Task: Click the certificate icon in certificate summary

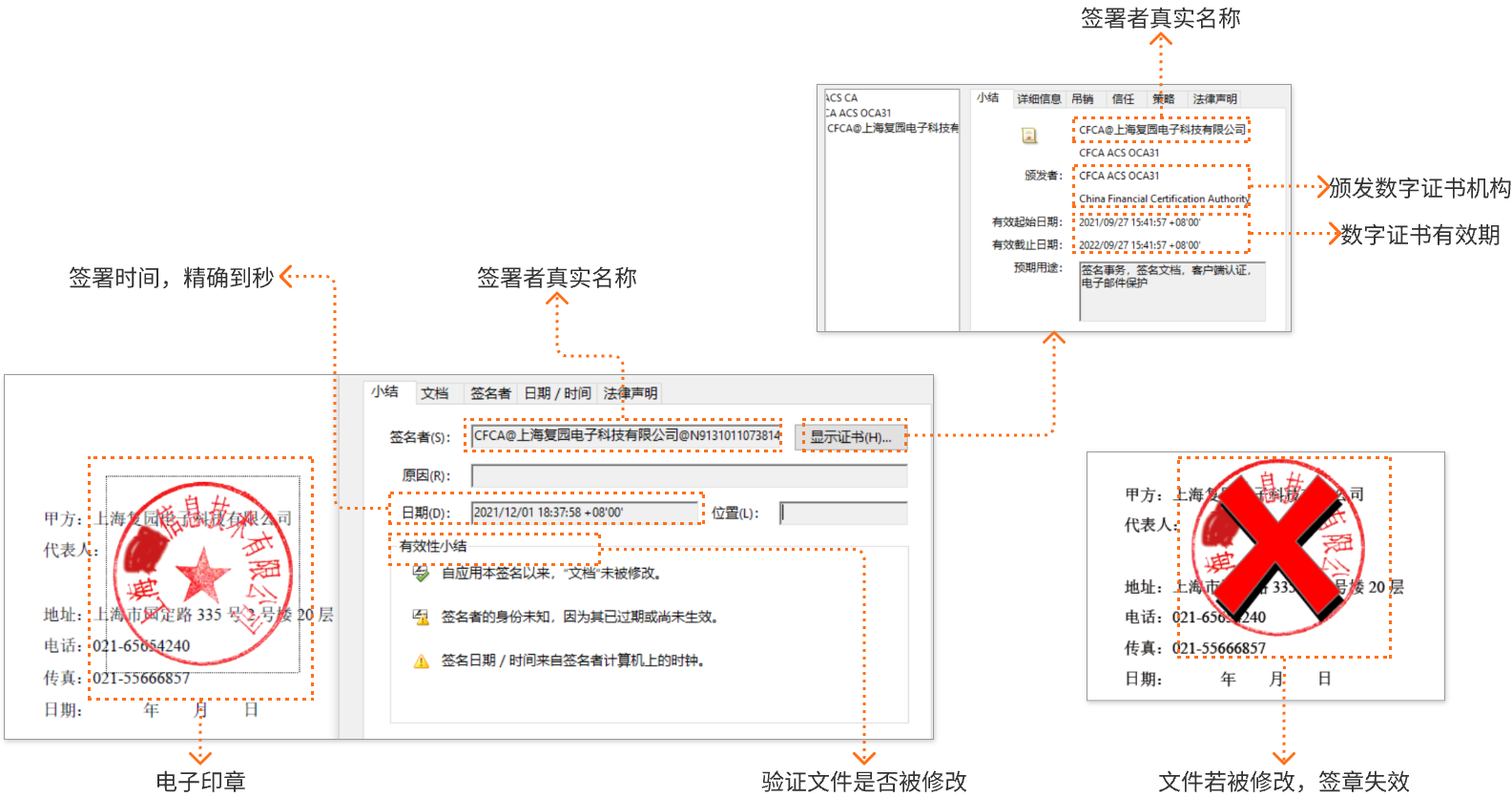Action: click(1029, 136)
